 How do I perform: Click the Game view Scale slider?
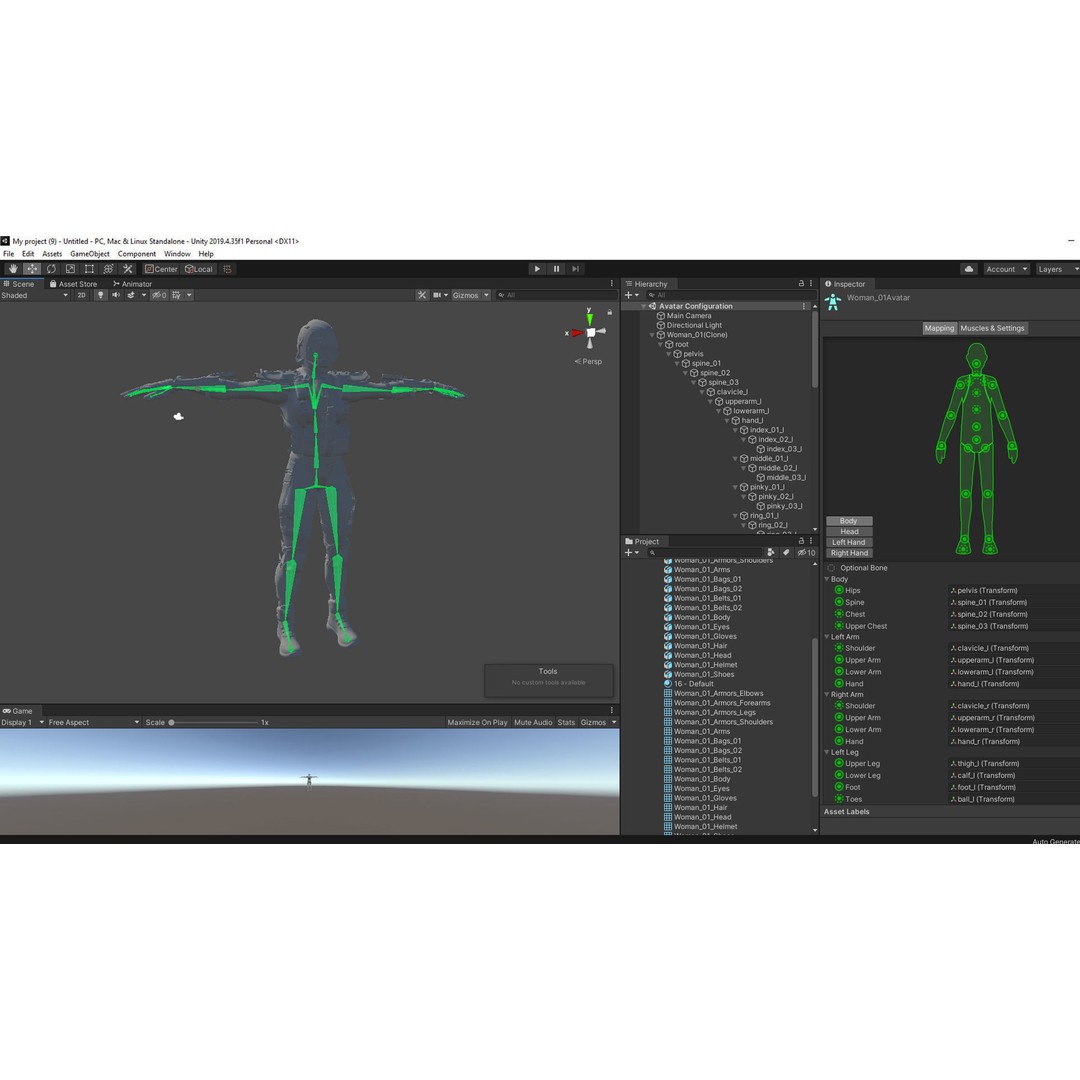coord(214,723)
